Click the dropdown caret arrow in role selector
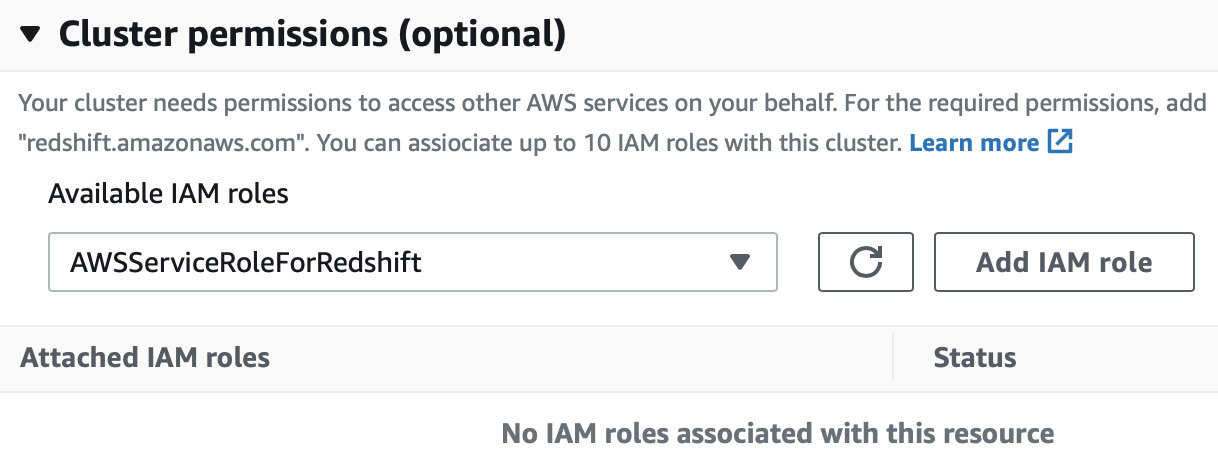 (x=739, y=262)
